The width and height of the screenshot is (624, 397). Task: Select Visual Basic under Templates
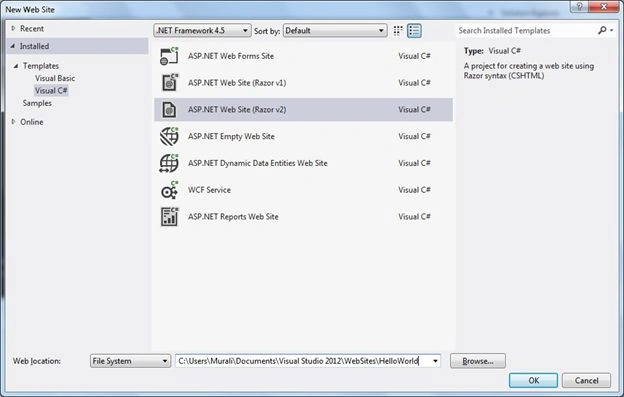tap(55, 78)
